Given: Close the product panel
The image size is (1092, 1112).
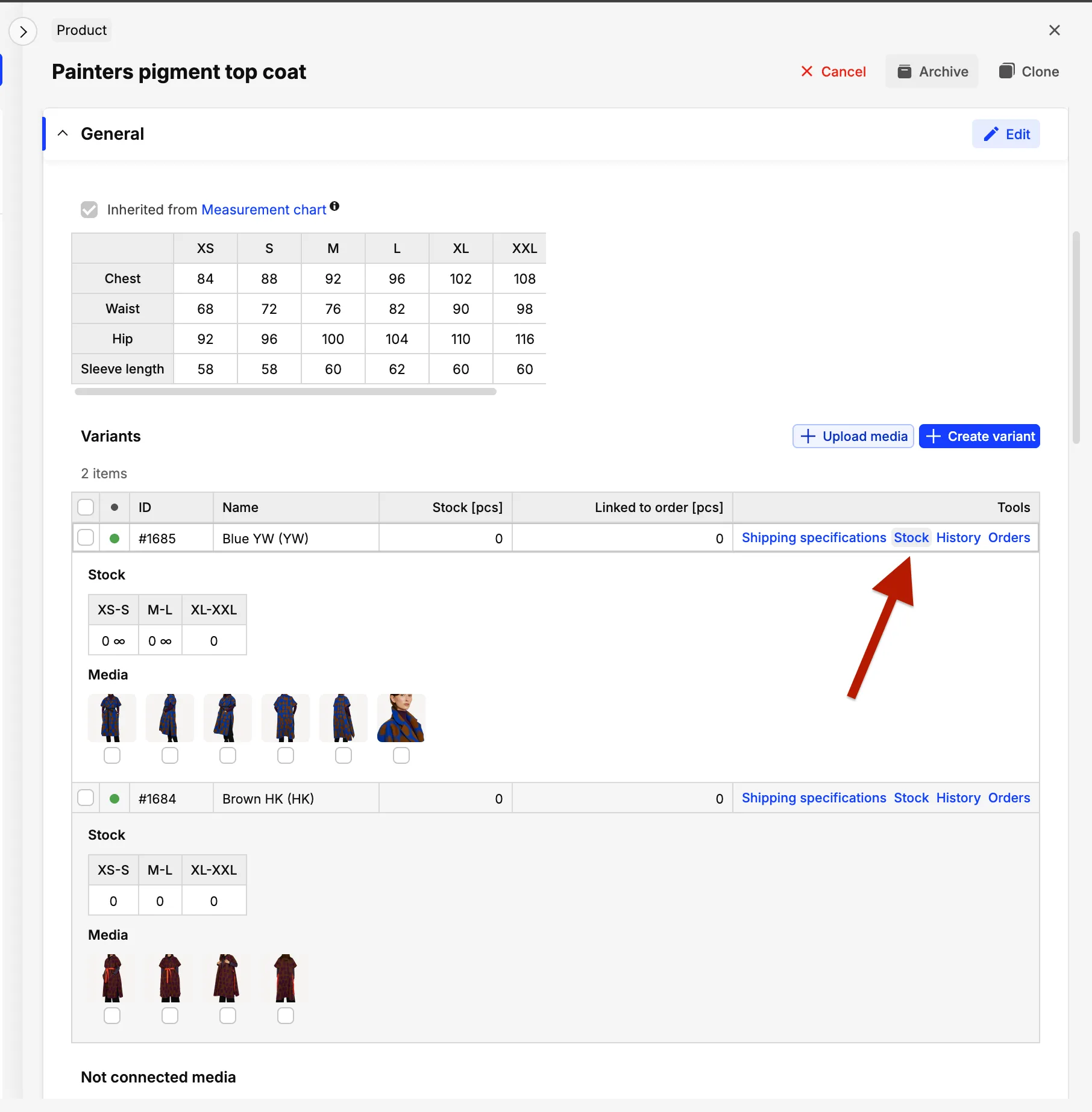Looking at the screenshot, I should pyautogui.click(x=1054, y=30).
